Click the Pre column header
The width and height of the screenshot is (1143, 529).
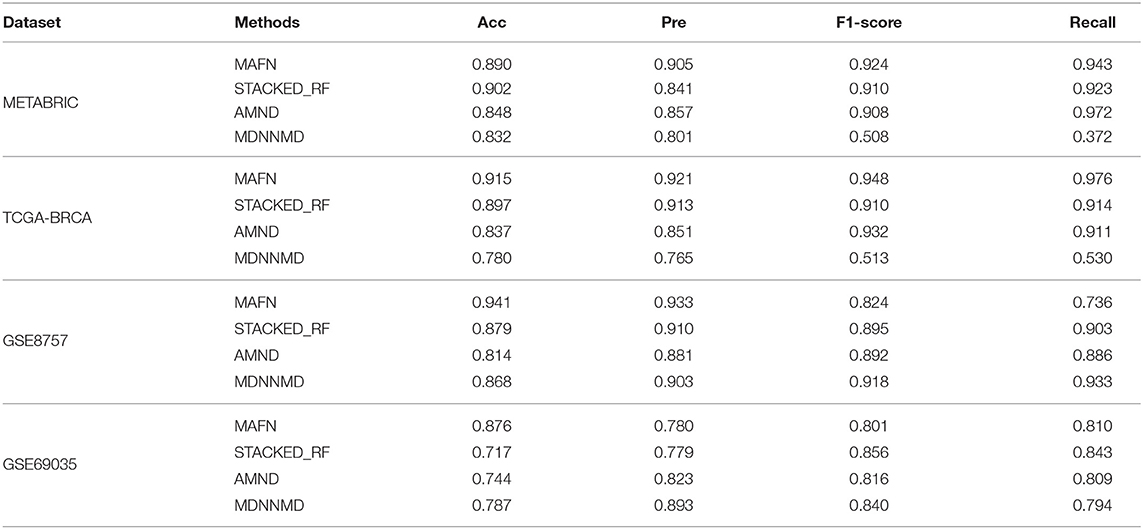click(674, 23)
